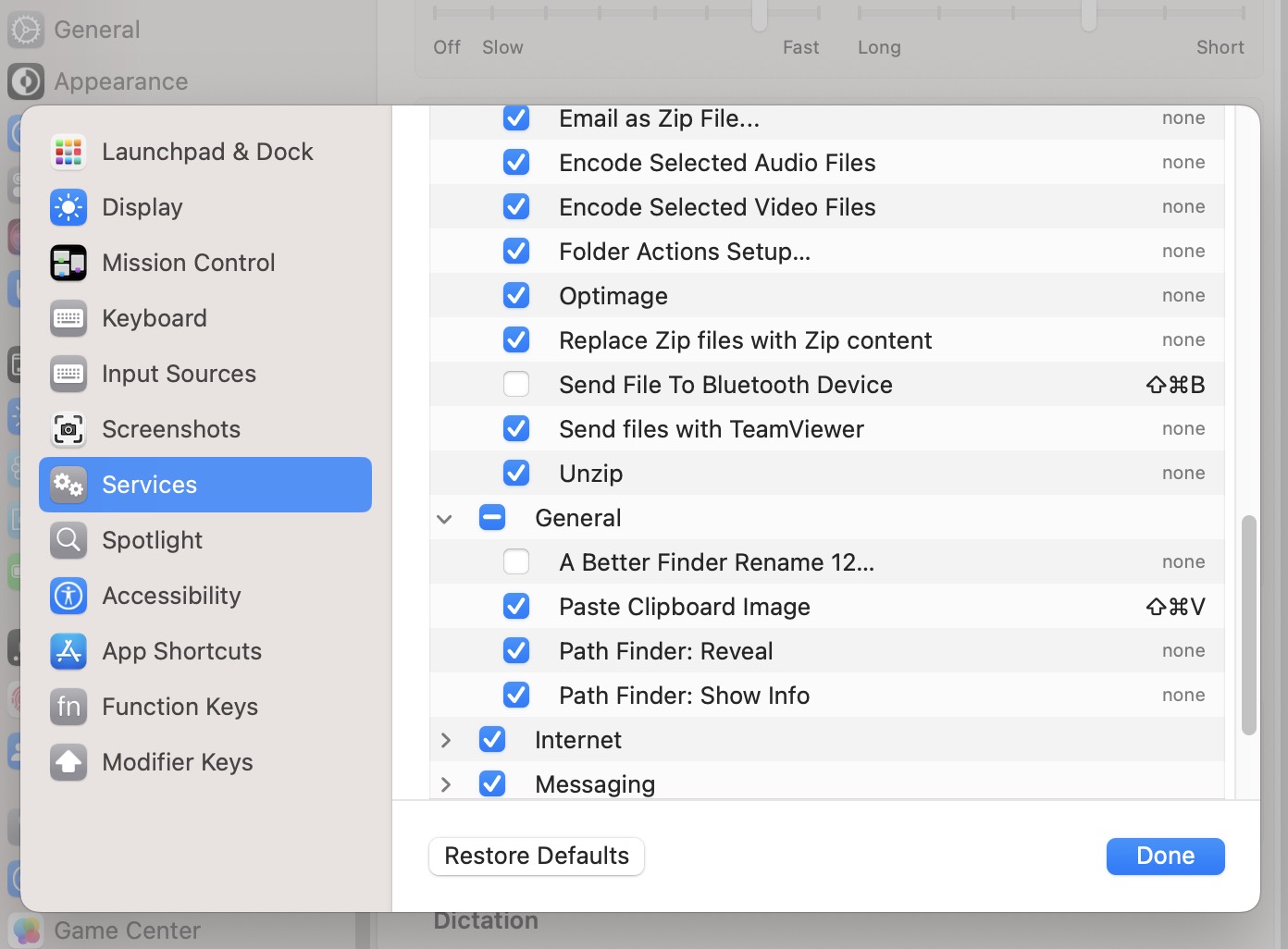The width and height of the screenshot is (1288, 949).
Task: Click Restore Defaults
Action: pyautogui.click(x=536, y=856)
